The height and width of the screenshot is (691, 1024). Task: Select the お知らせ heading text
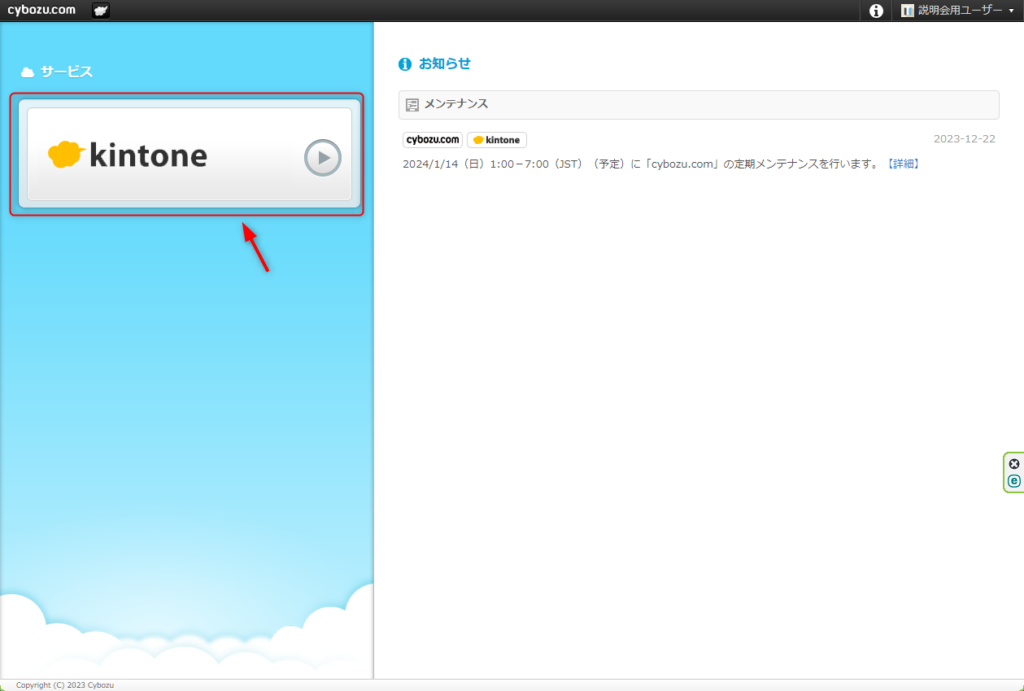click(x=444, y=64)
